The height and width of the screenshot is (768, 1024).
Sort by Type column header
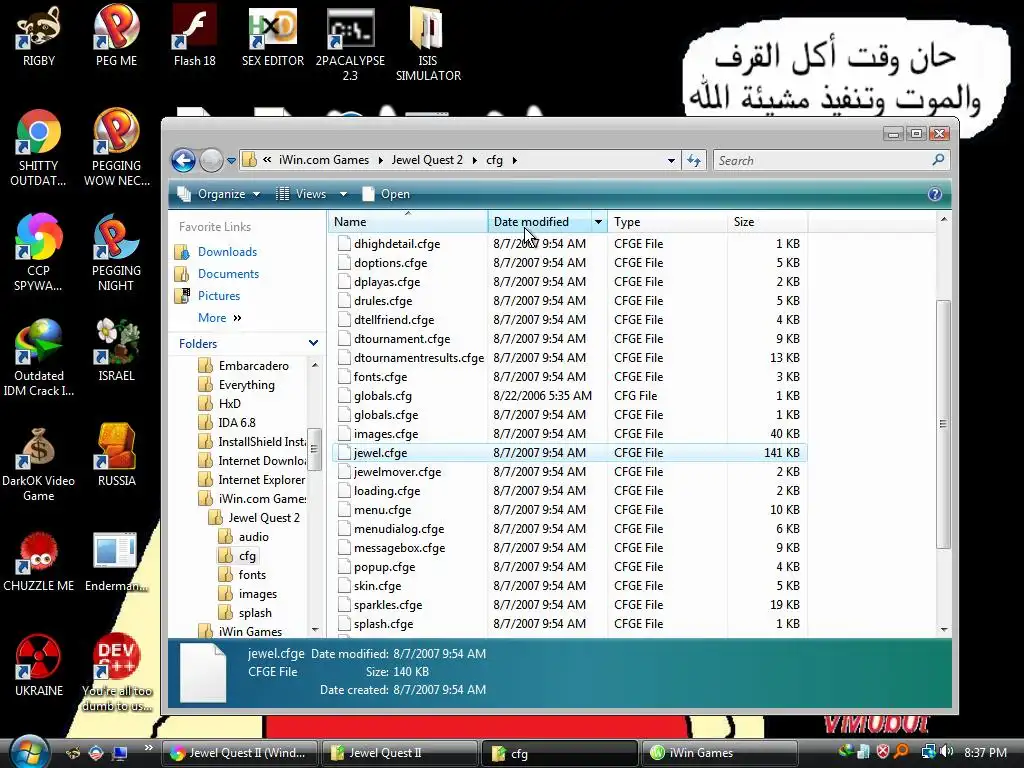tap(667, 222)
